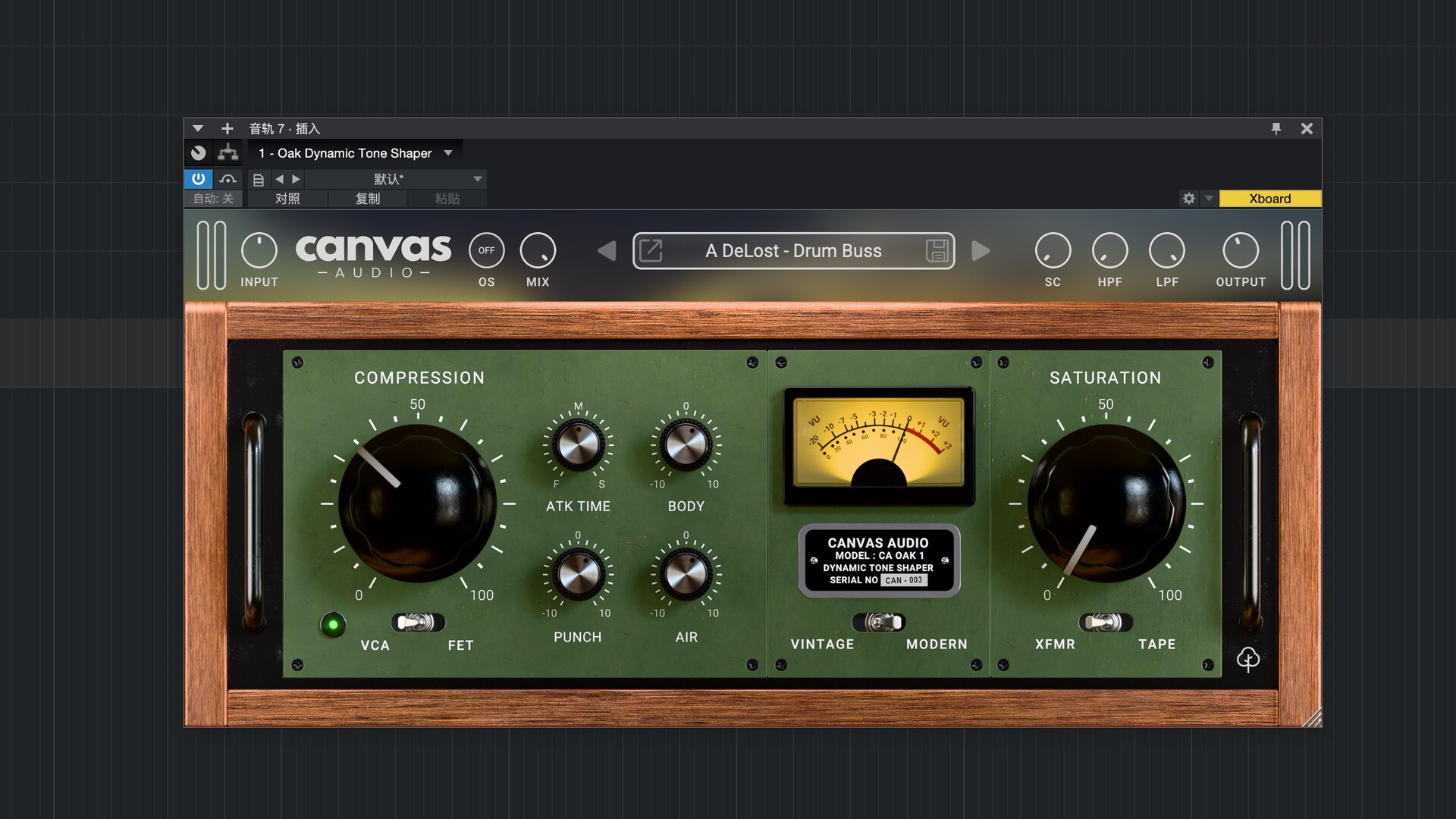Click the tree logo icon
1456x819 pixels.
pos(1248,659)
